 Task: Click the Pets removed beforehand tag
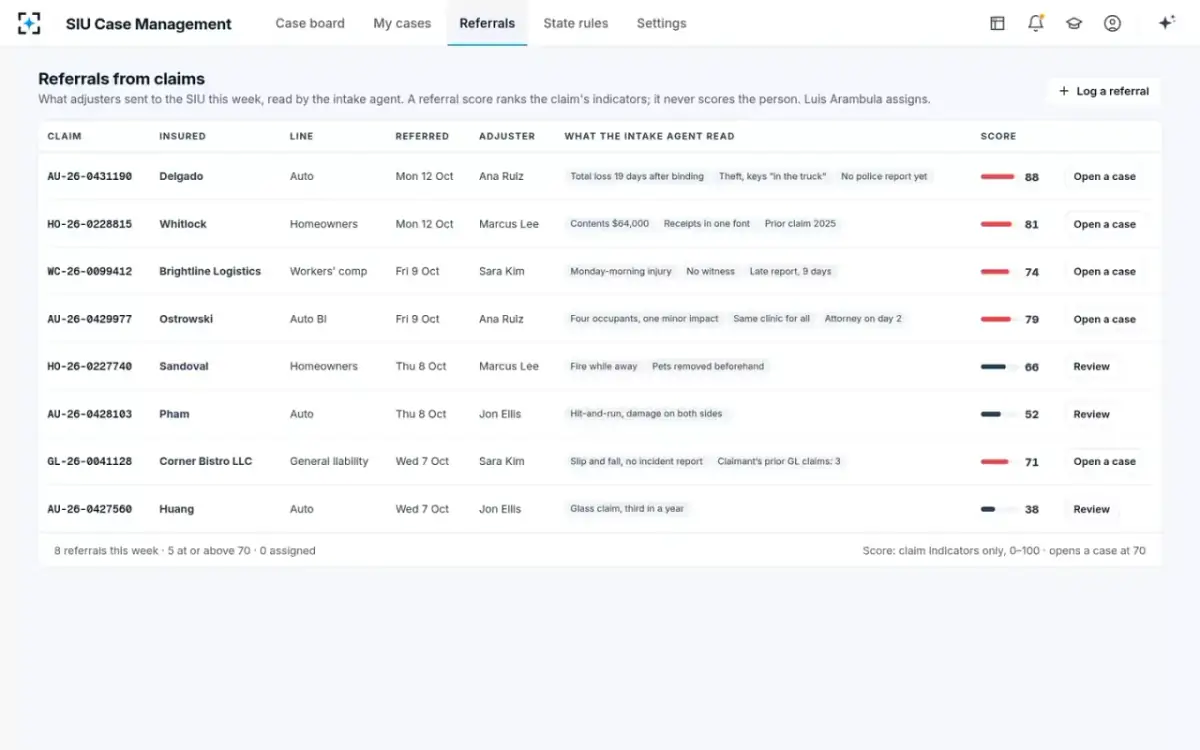pos(708,367)
